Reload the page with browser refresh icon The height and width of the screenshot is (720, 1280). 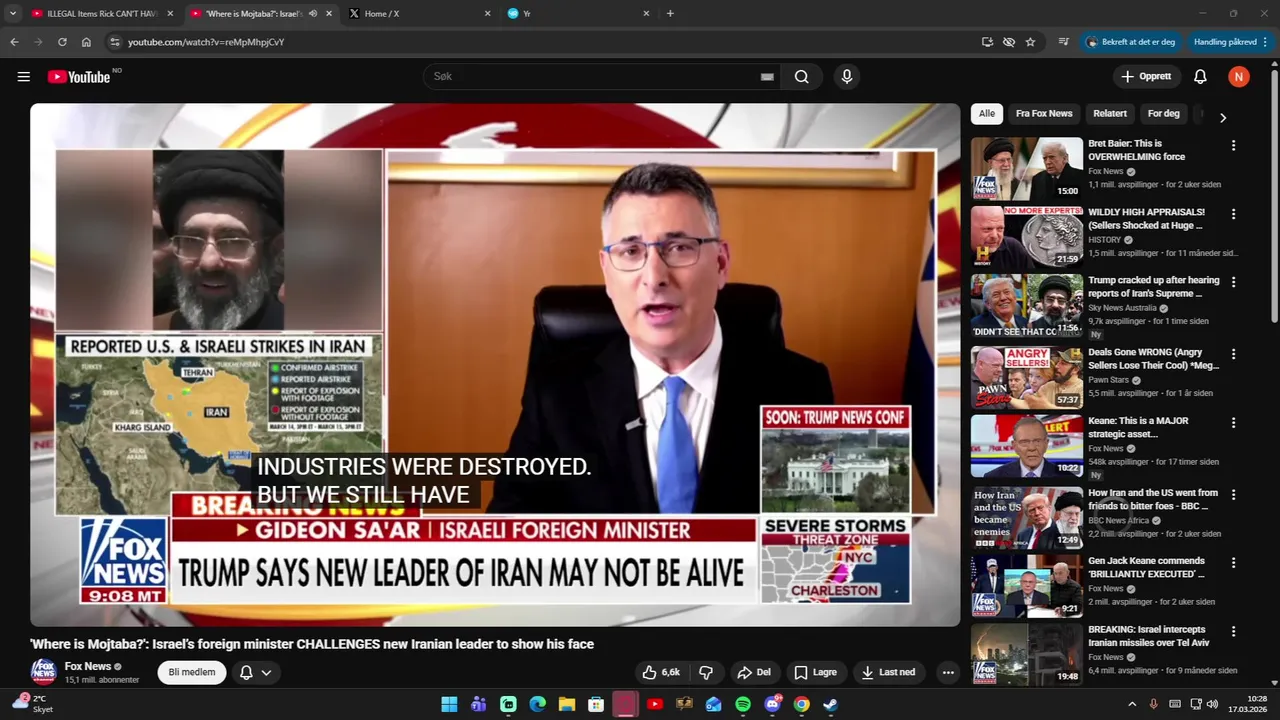[62, 42]
